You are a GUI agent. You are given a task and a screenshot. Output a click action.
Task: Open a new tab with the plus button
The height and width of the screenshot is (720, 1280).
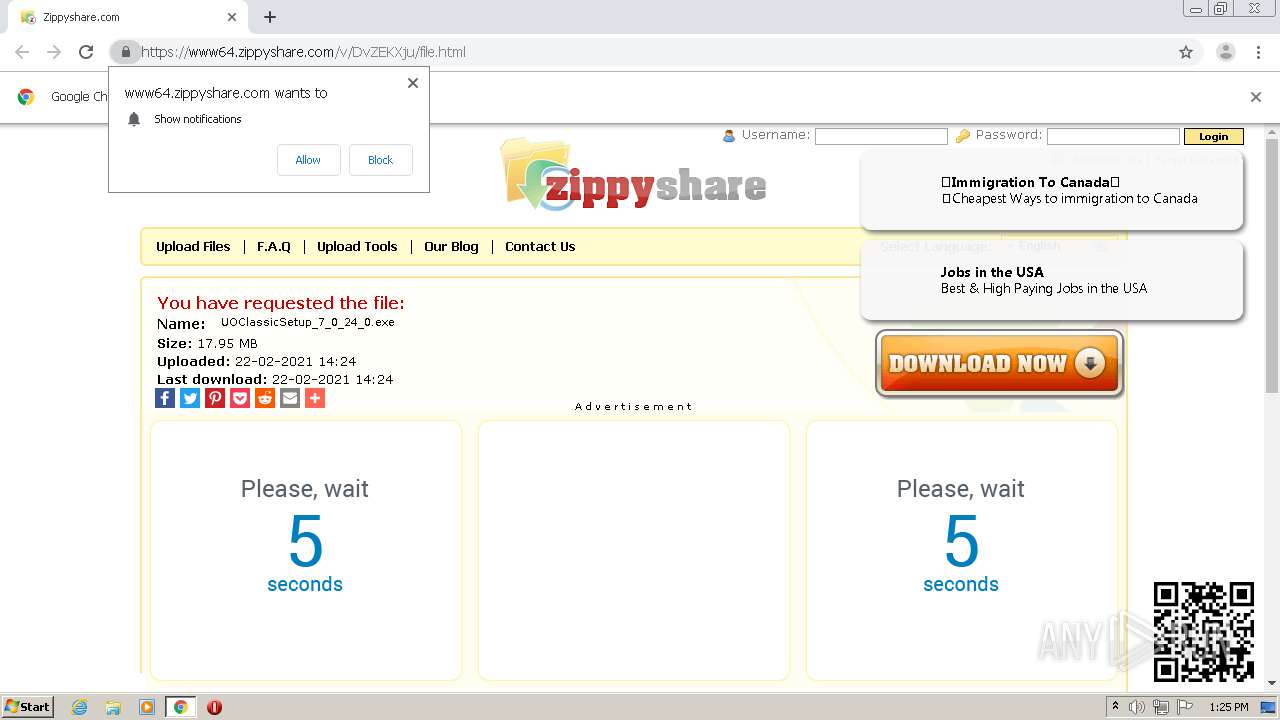point(270,17)
